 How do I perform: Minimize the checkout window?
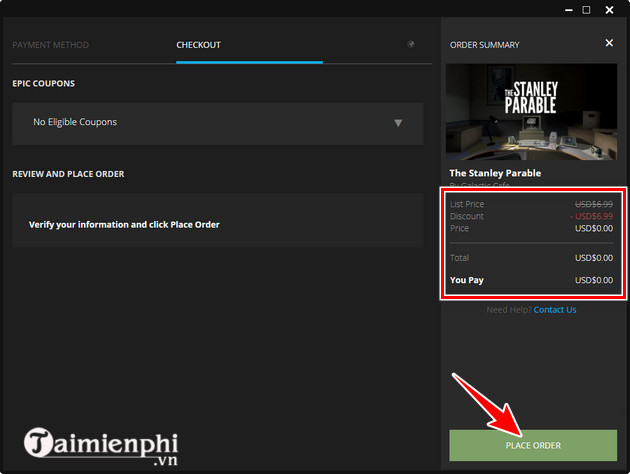pos(569,10)
